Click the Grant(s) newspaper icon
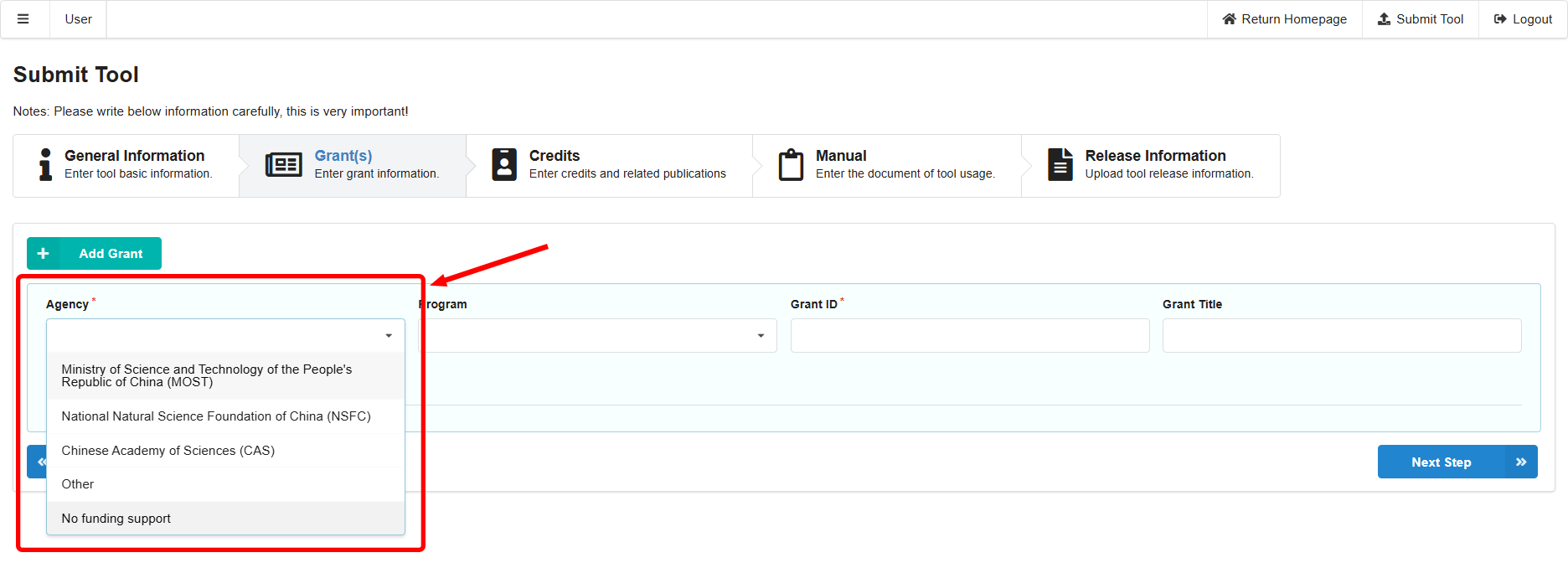This screenshot has width=1568, height=563. point(283,165)
